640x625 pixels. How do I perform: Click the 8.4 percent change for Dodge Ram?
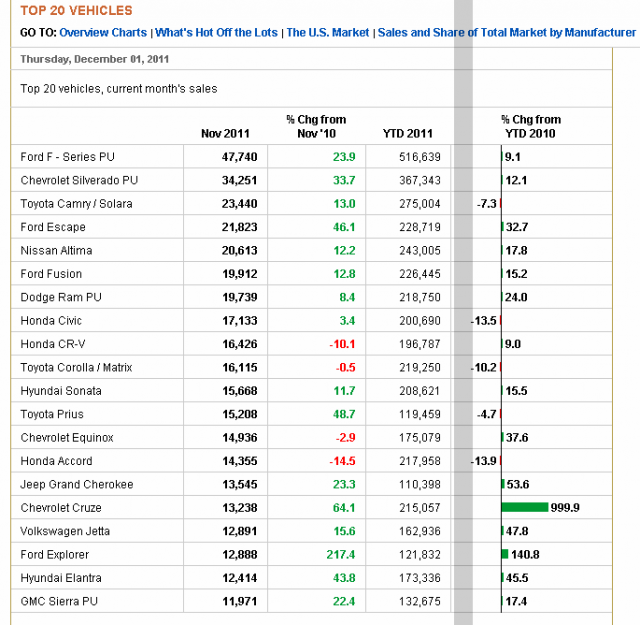(x=347, y=297)
